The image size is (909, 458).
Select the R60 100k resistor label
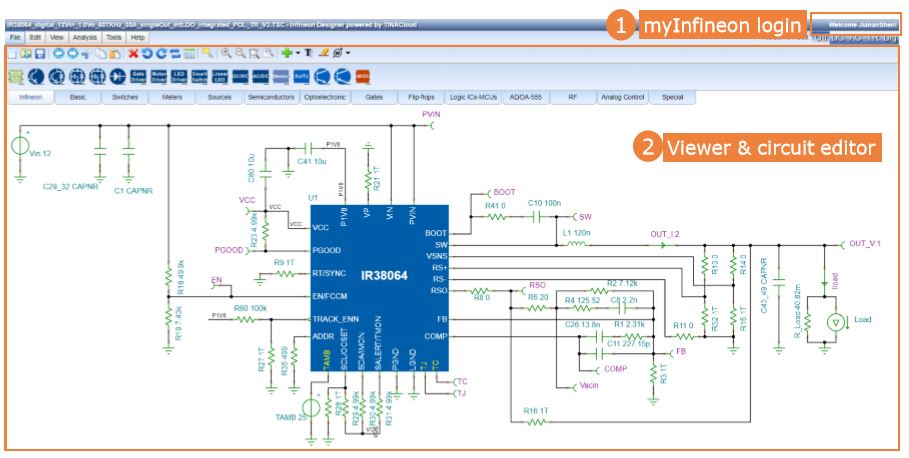click(250, 308)
